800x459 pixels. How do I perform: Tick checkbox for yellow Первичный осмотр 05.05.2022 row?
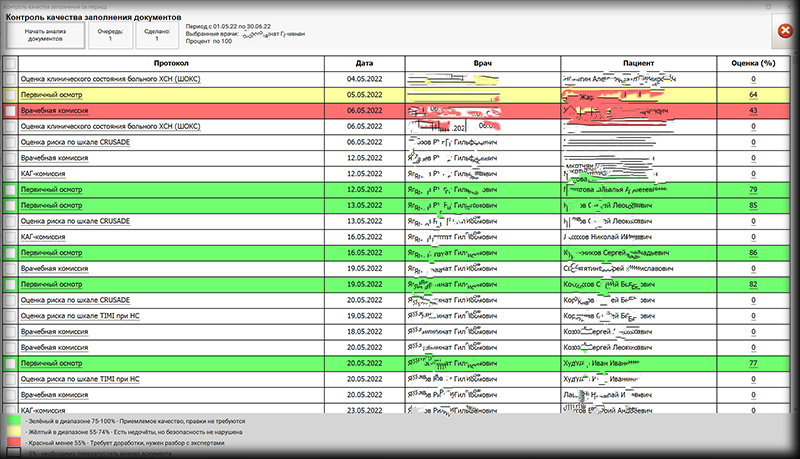point(10,95)
